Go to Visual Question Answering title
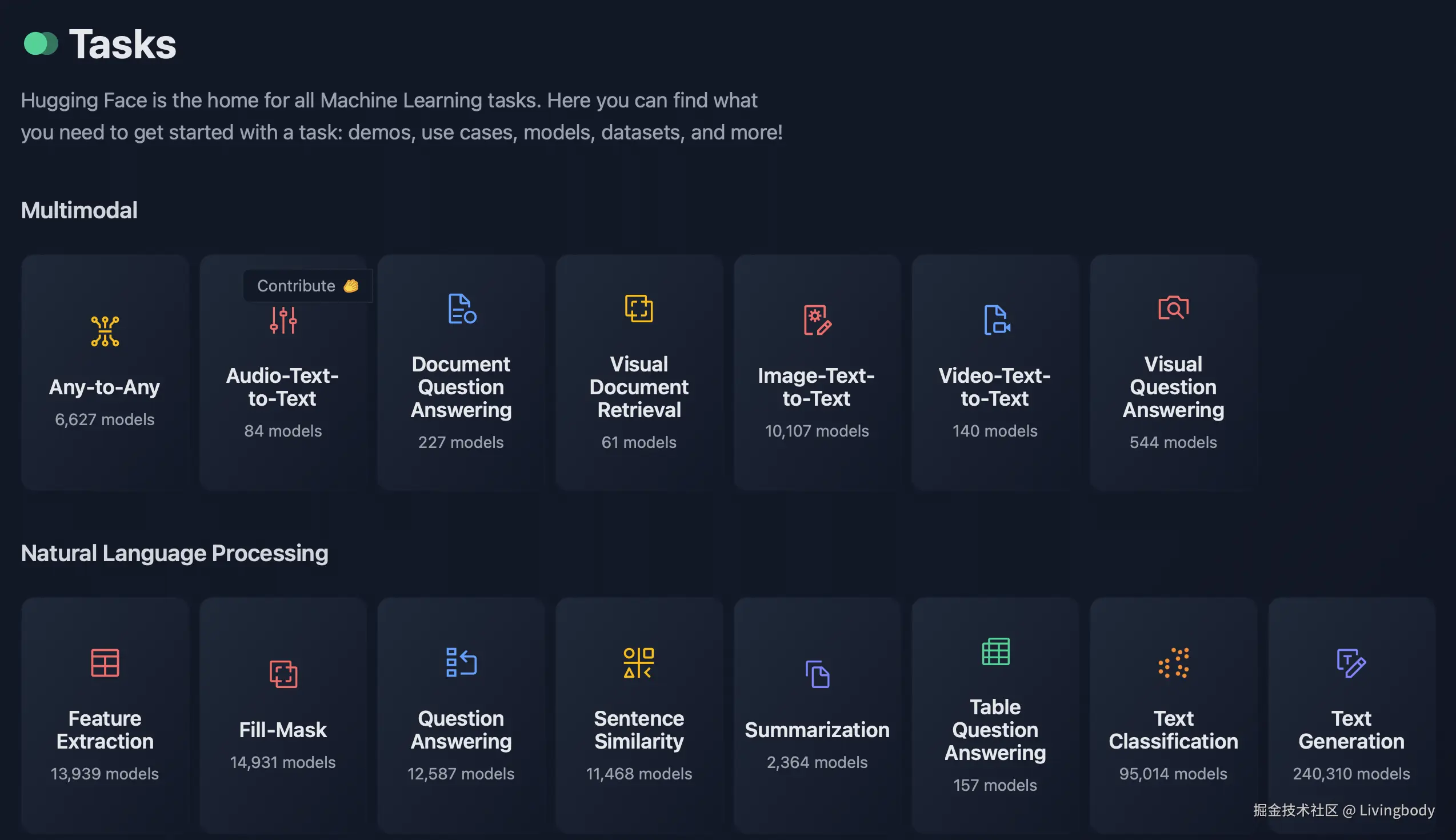This screenshot has width=1456, height=840. (1173, 387)
